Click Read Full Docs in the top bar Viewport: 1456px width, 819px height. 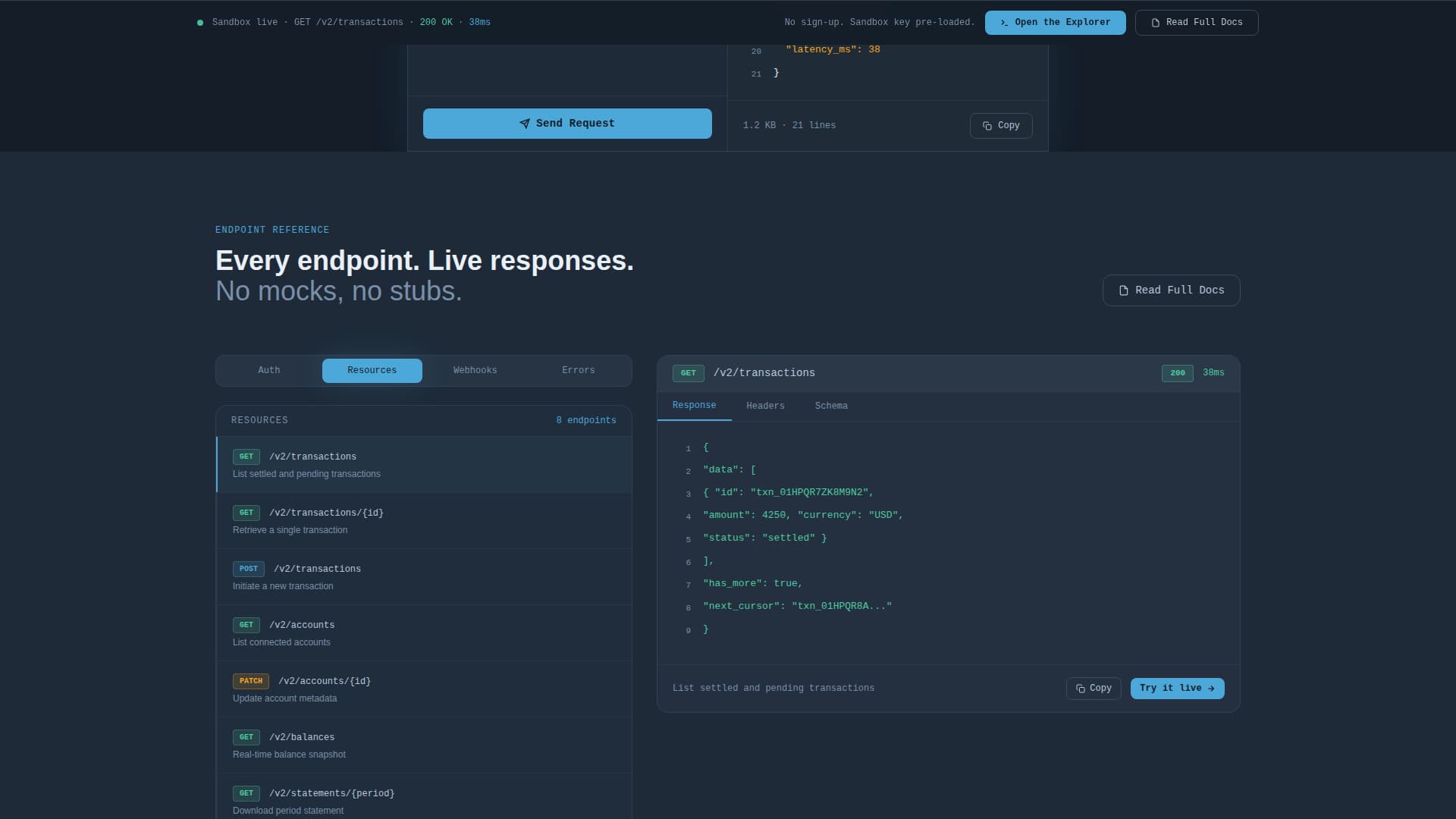(1197, 23)
